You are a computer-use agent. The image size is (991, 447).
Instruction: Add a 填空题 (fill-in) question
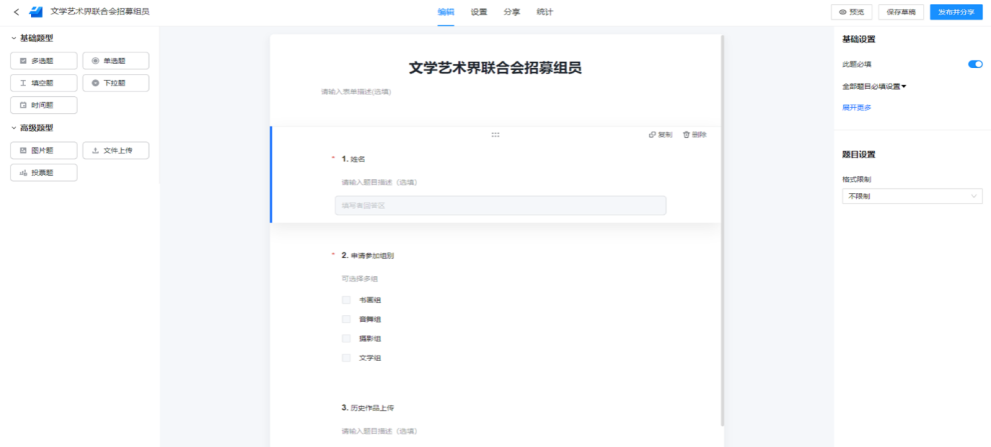(x=43, y=83)
